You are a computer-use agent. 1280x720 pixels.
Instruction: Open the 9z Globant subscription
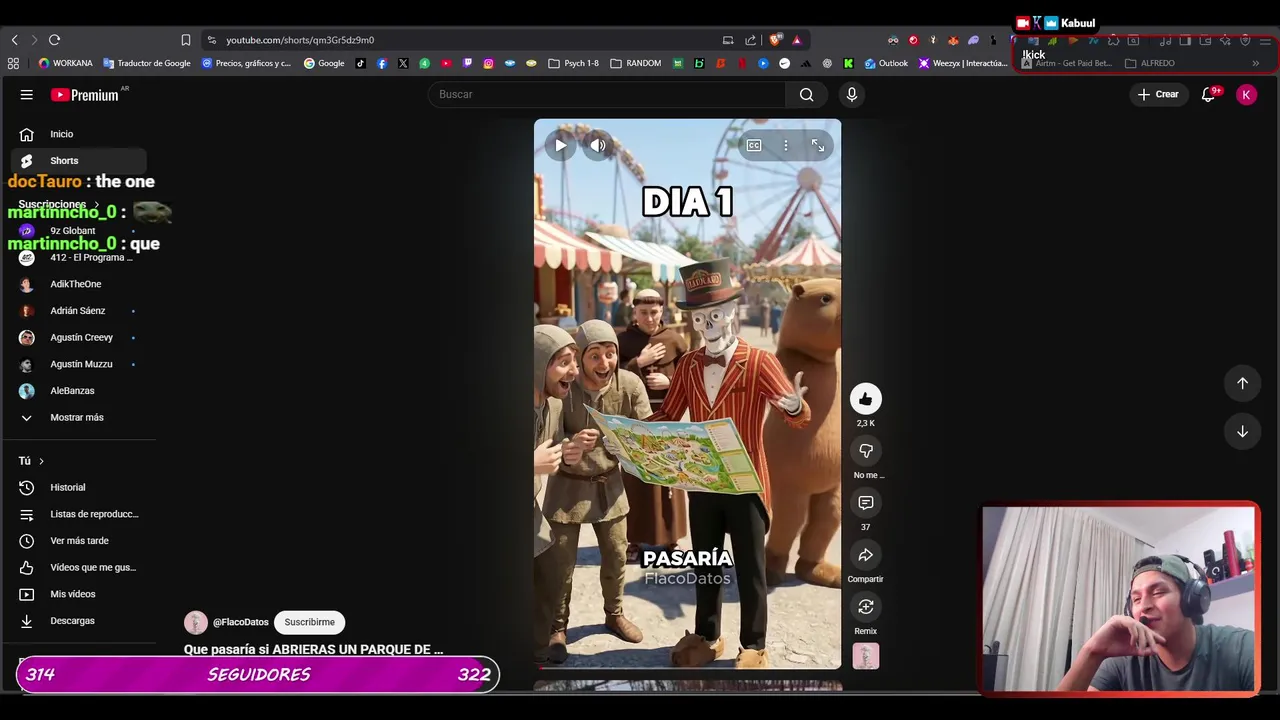[78, 231]
